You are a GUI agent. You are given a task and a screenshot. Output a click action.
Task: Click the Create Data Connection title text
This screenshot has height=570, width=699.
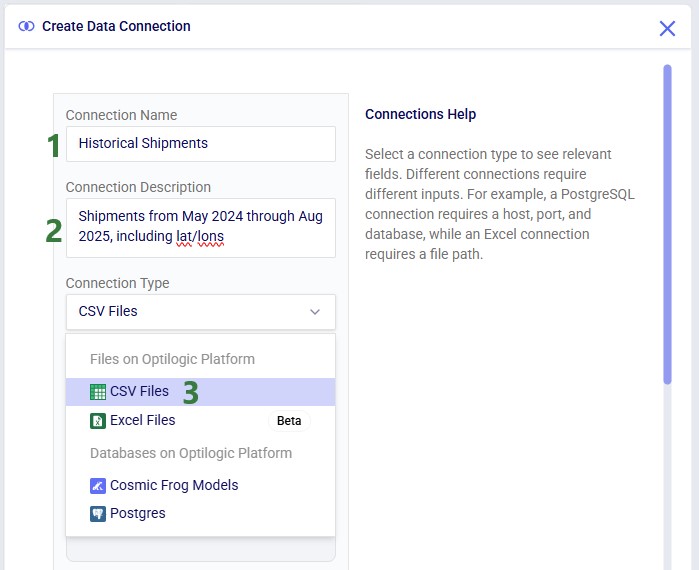pos(116,26)
